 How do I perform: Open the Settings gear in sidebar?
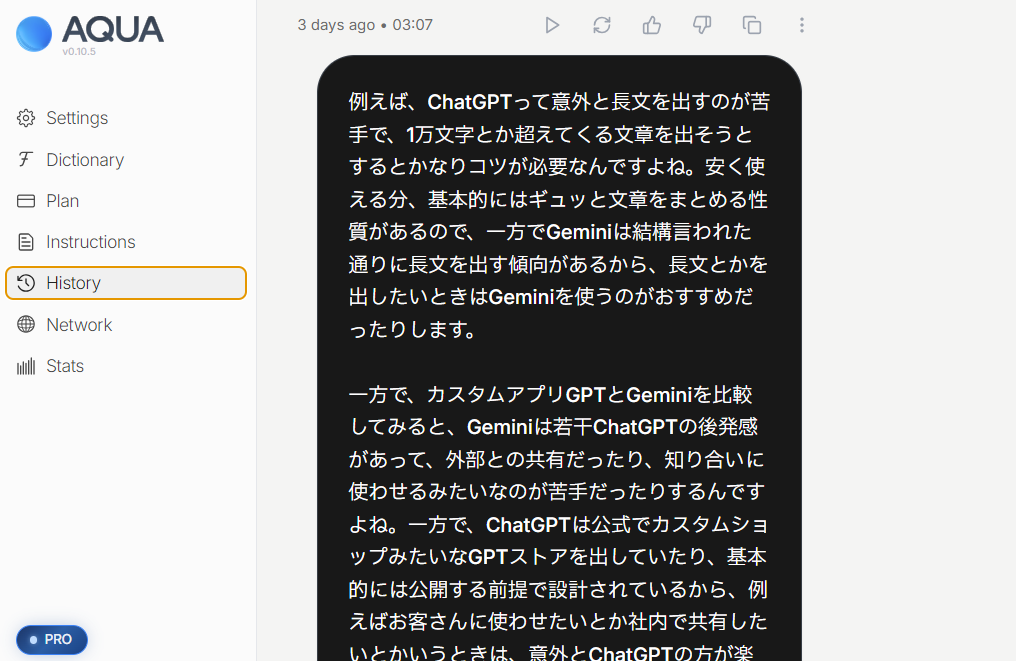click(x=26, y=118)
